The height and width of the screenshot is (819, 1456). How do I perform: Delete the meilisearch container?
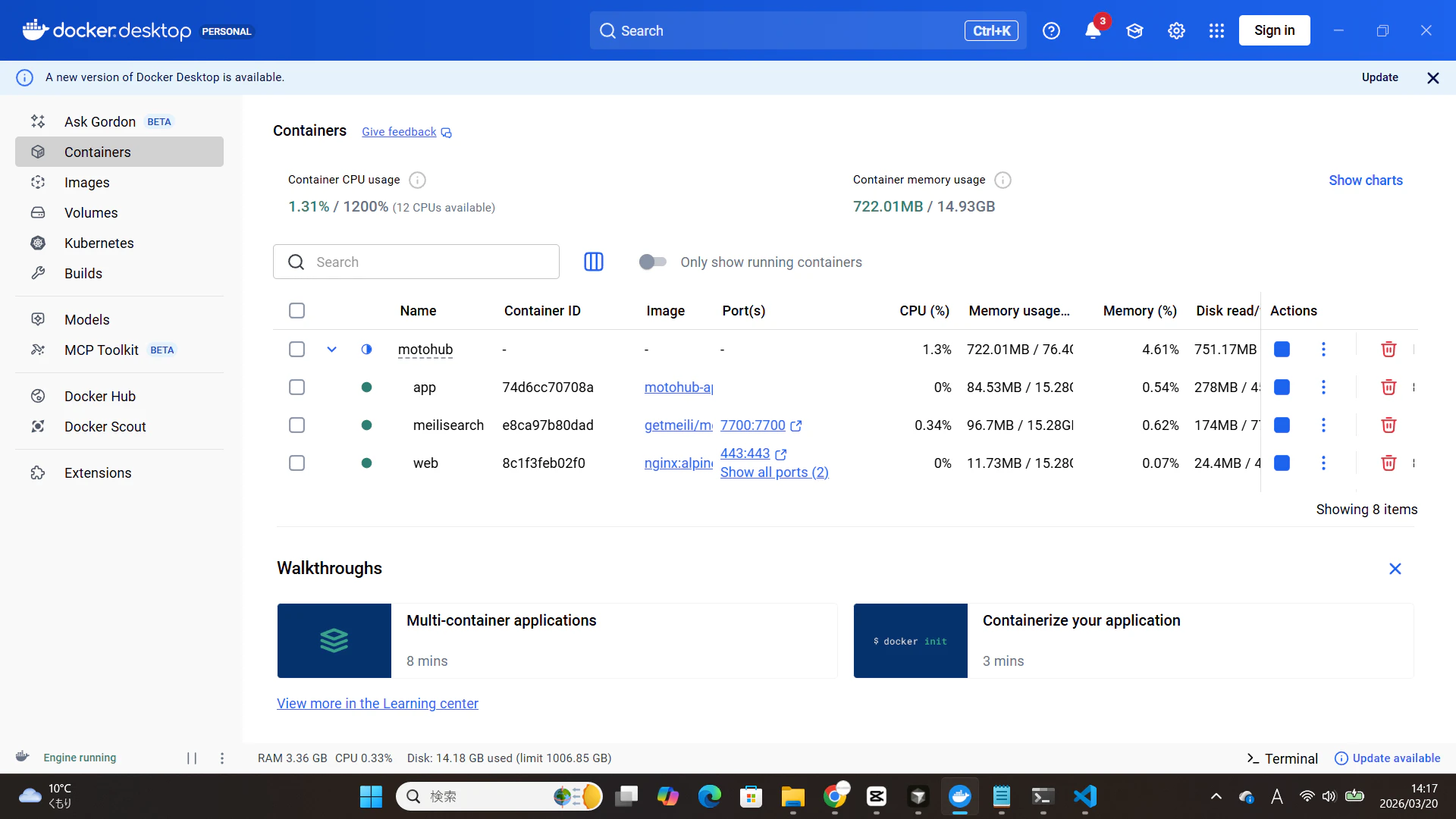1389,425
